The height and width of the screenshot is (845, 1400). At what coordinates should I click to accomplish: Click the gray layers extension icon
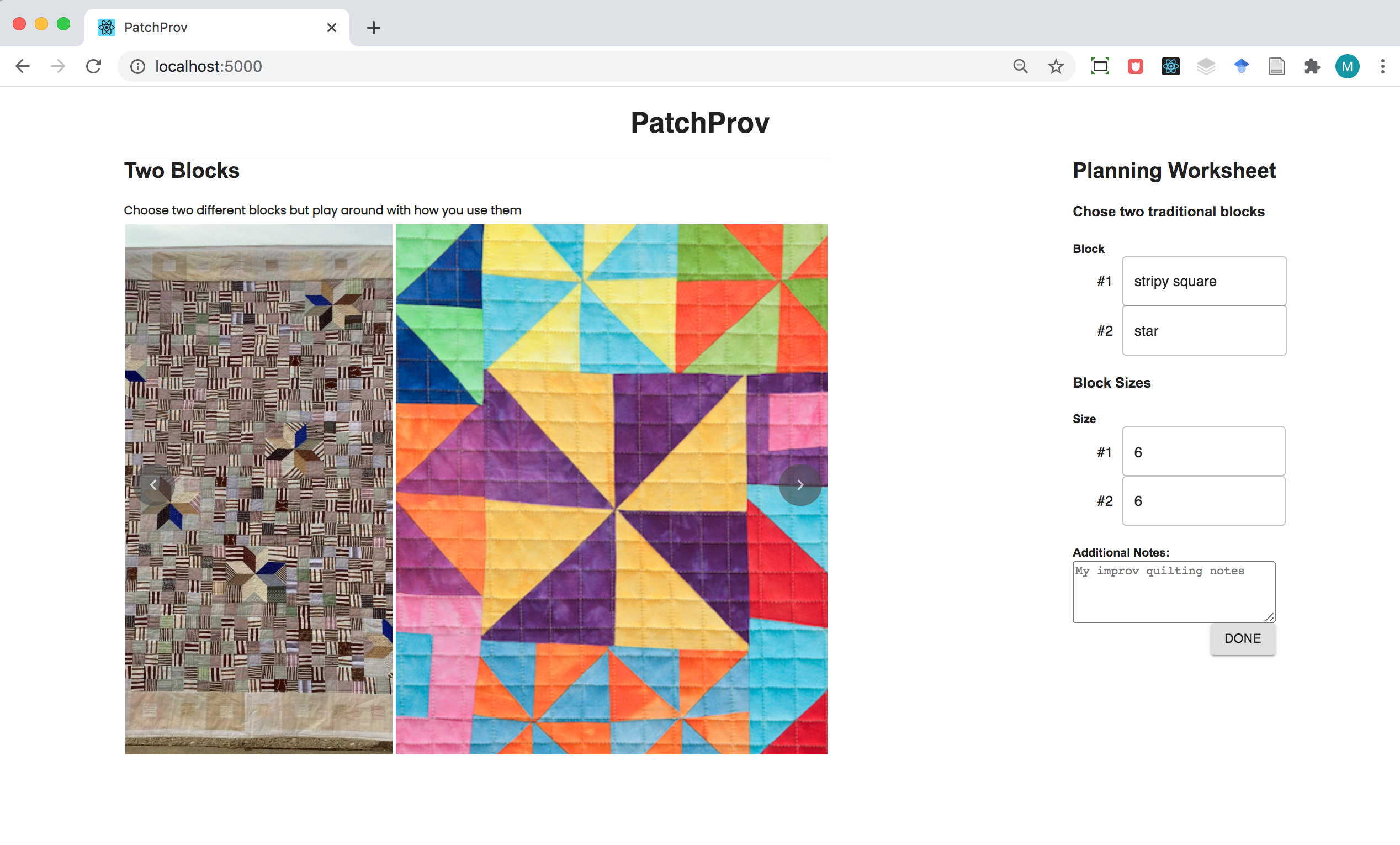click(x=1206, y=66)
